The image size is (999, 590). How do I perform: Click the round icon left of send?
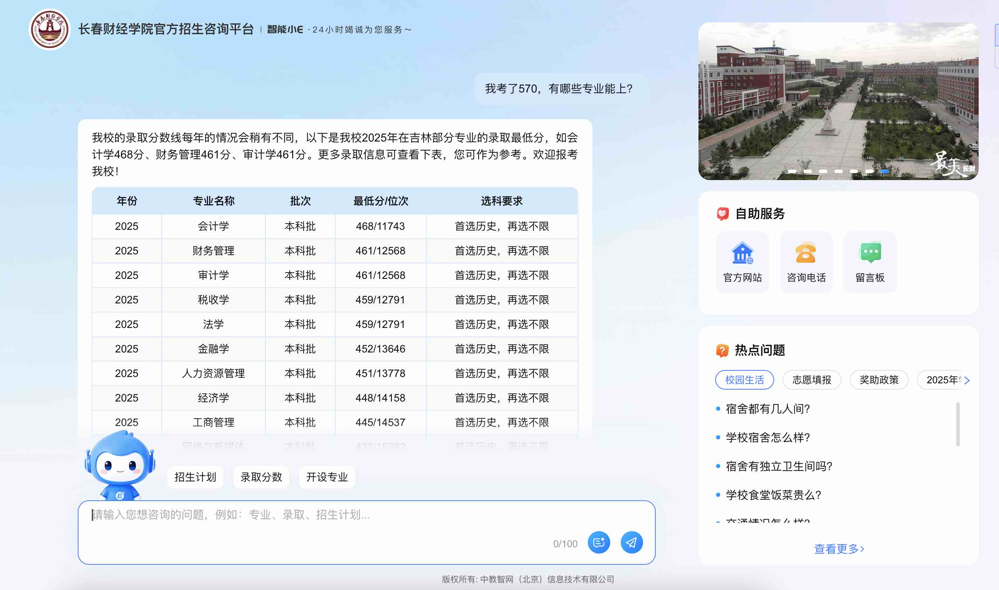[x=599, y=542]
